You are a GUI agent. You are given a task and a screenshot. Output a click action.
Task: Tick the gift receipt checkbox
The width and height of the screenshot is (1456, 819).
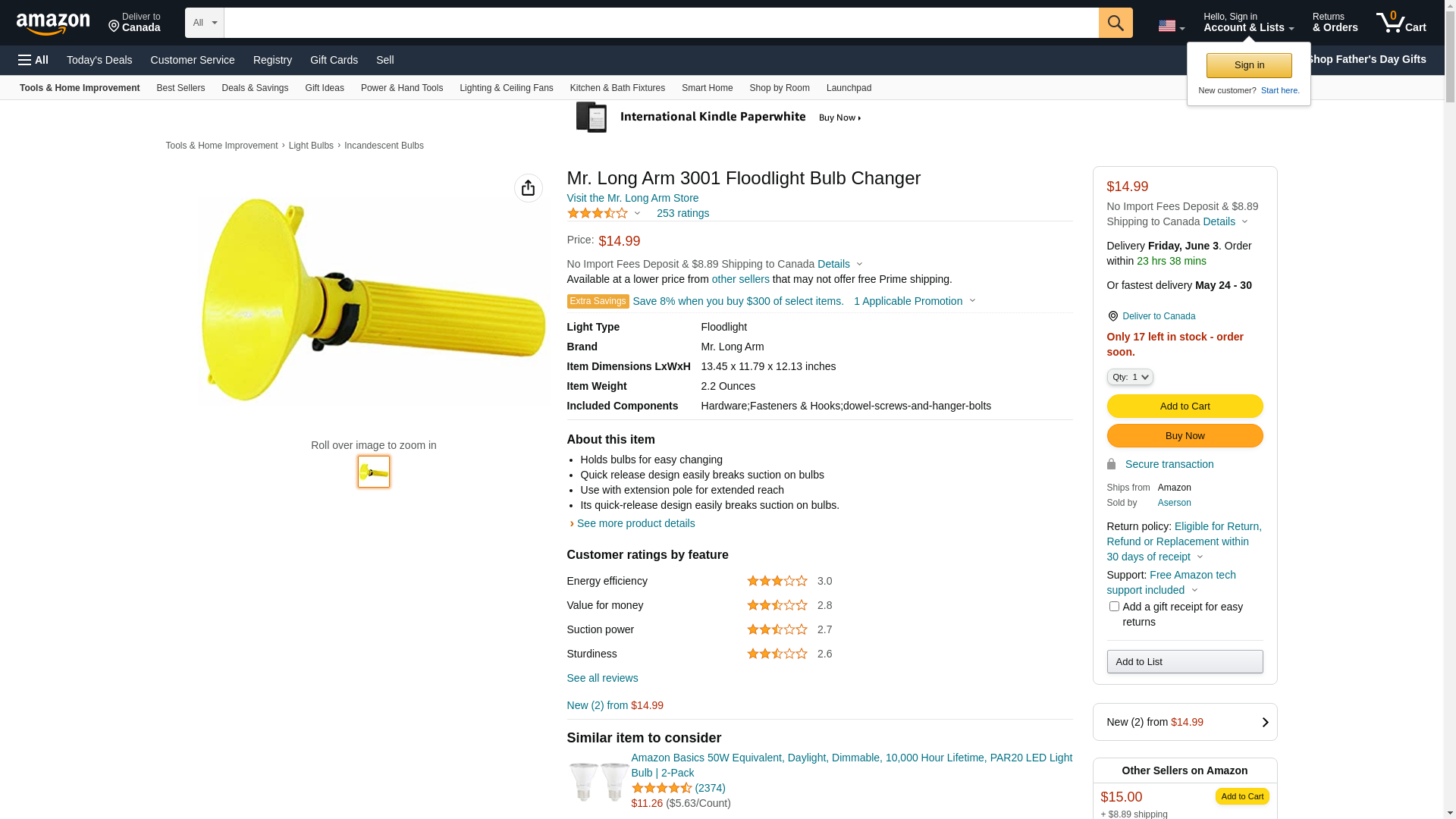[x=1114, y=607]
